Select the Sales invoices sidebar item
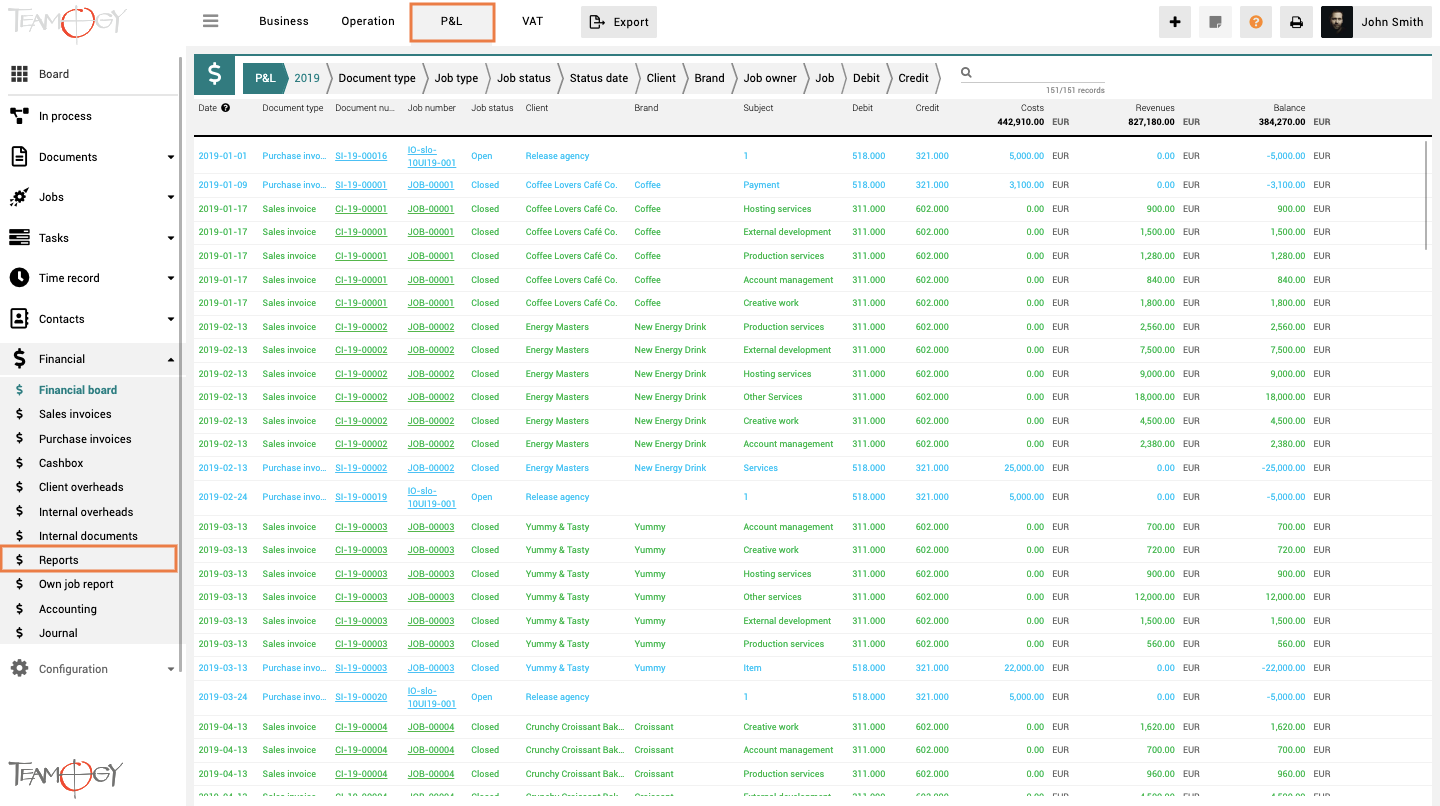The width and height of the screenshot is (1440, 806). pyautogui.click(x=75, y=414)
